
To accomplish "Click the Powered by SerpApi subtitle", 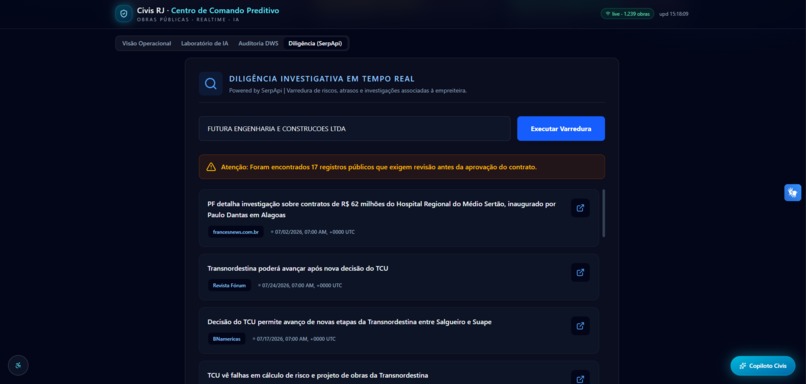I will (348, 90).
